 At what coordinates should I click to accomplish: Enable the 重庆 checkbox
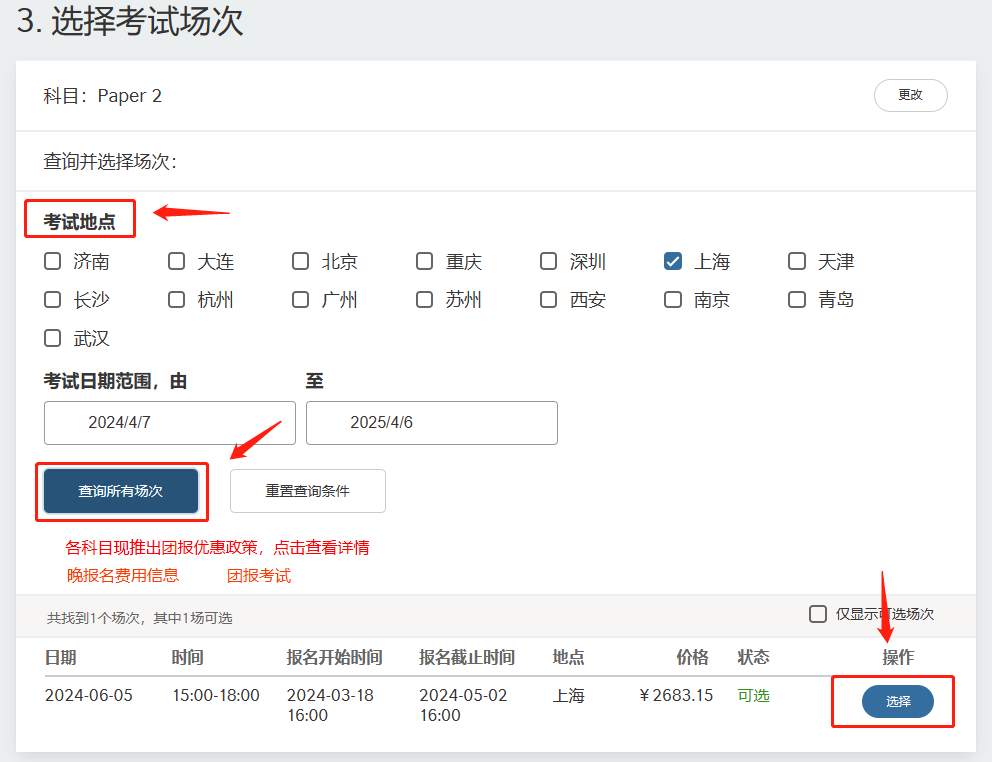tap(425, 262)
